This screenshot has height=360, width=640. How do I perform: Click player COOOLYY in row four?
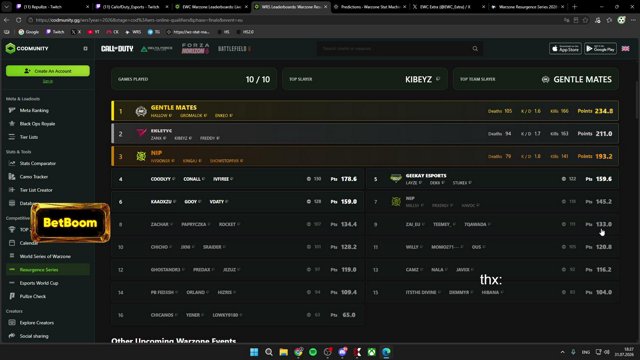(161, 179)
